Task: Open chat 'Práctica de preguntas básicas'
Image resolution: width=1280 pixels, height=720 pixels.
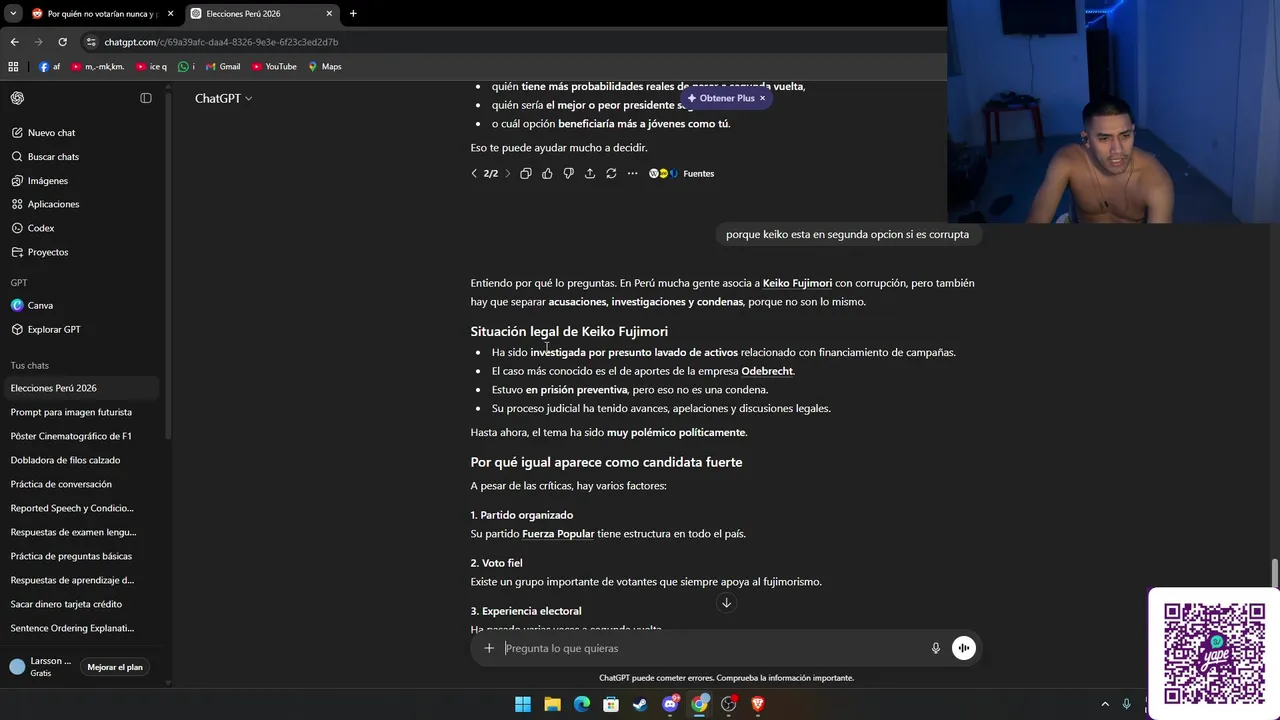Action: pos(83,556)
